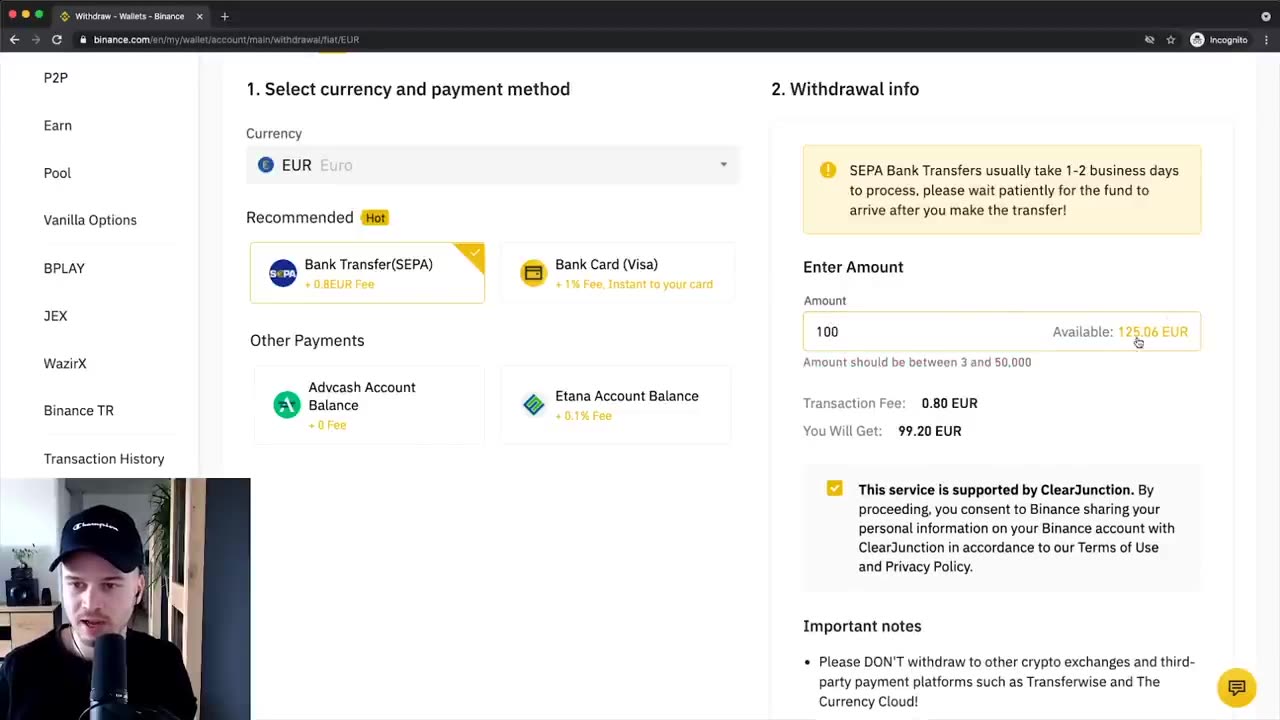Click the available 125.06 EUR balance

click(1153, 332)
